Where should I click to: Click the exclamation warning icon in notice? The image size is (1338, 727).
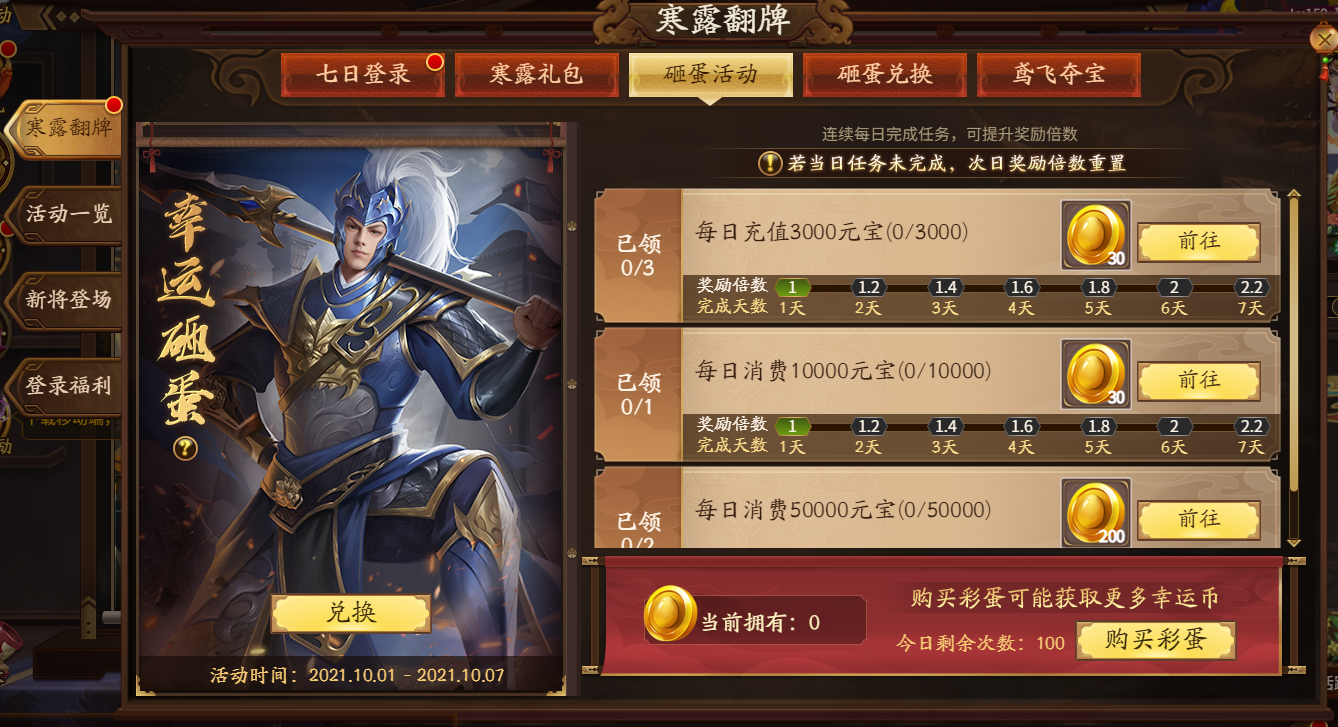pyautogui.click(x=770, y=163)
